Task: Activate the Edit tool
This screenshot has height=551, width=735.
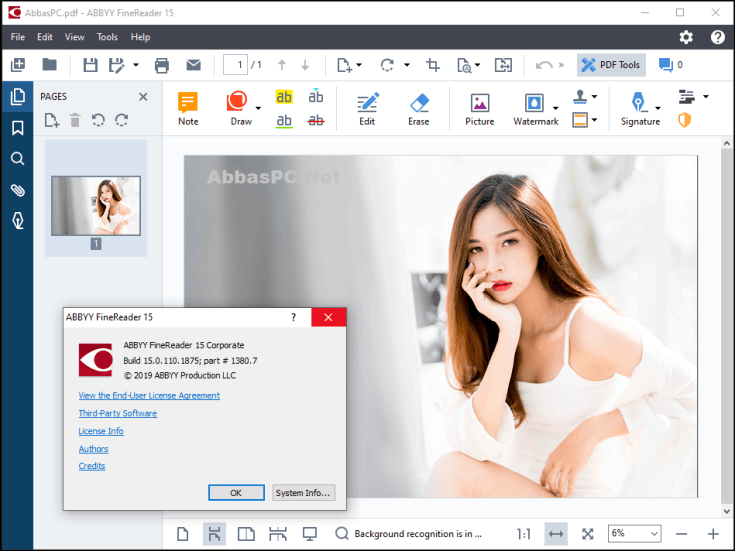Action: pyautogui.click(x=367, y=109)
